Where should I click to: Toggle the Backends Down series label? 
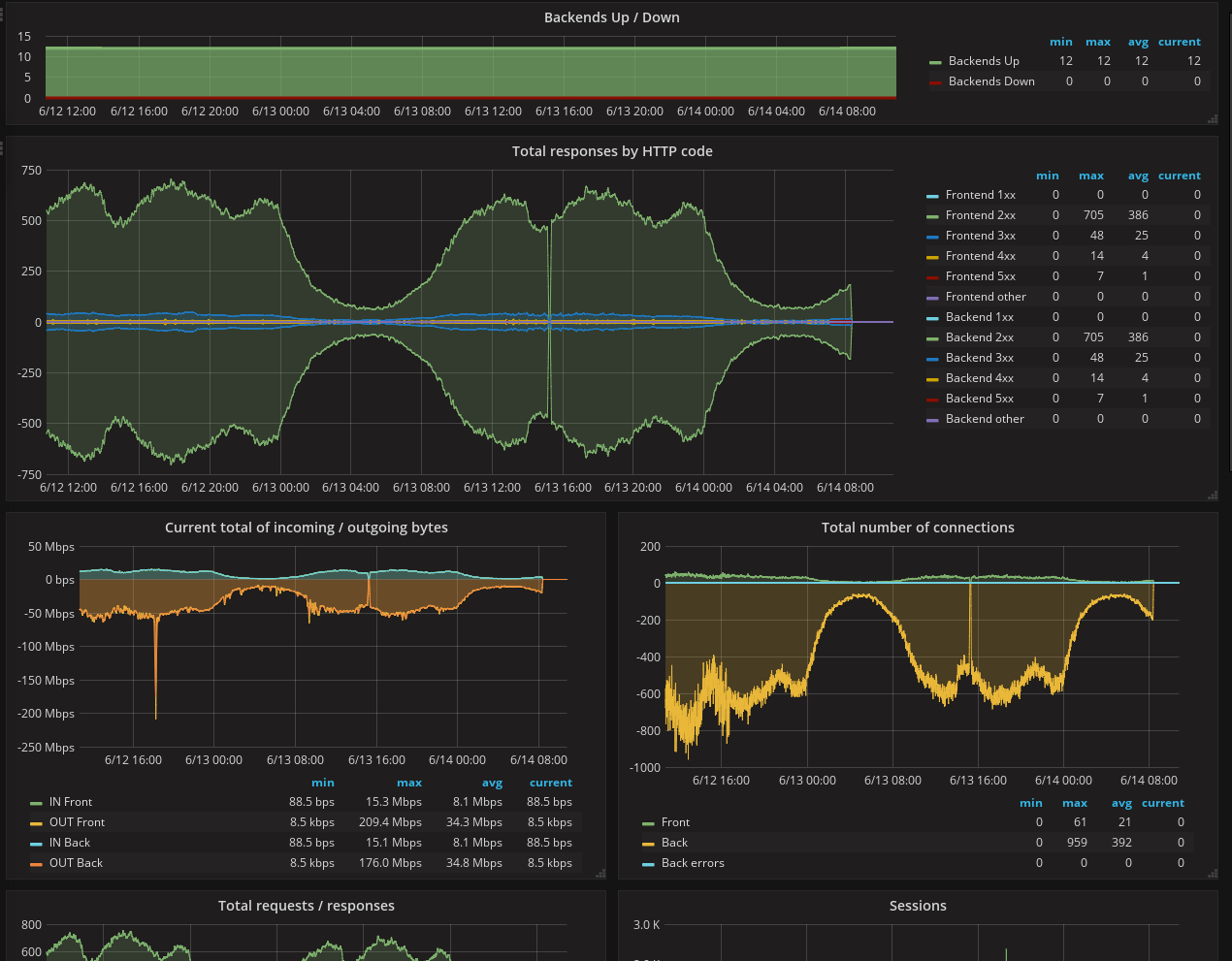coord(991,81)
